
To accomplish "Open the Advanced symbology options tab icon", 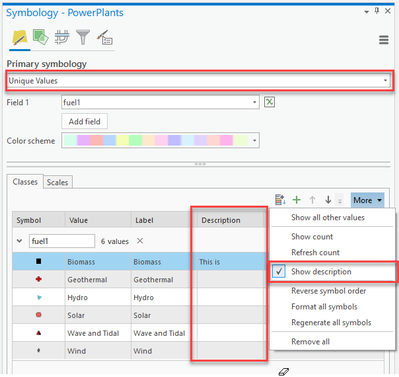I will pos(105,37).
